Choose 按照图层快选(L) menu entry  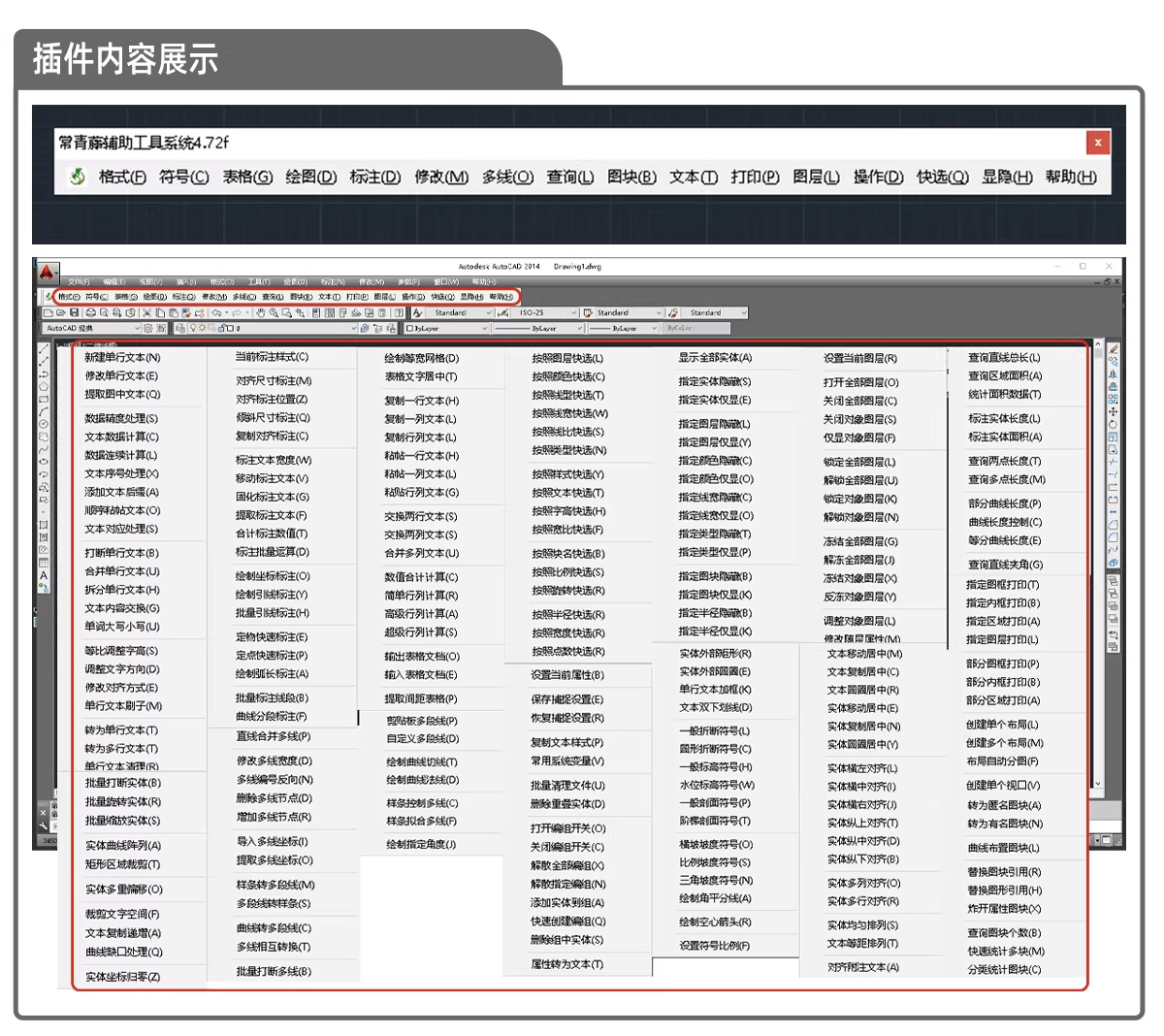[567, 358]
